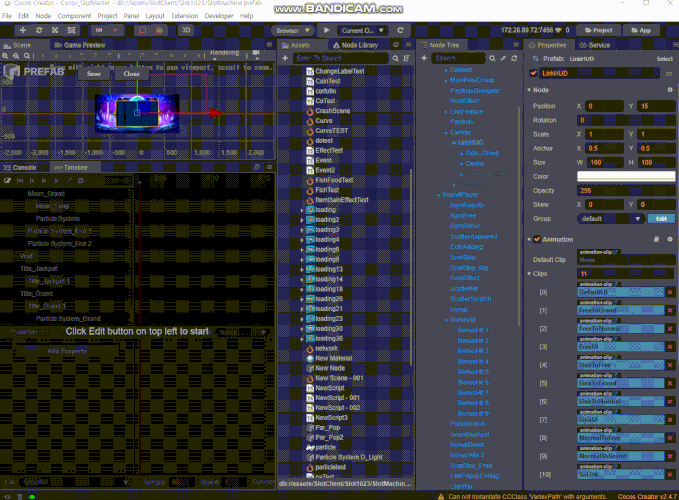Open the Project folder button

[x=598, y=30]
